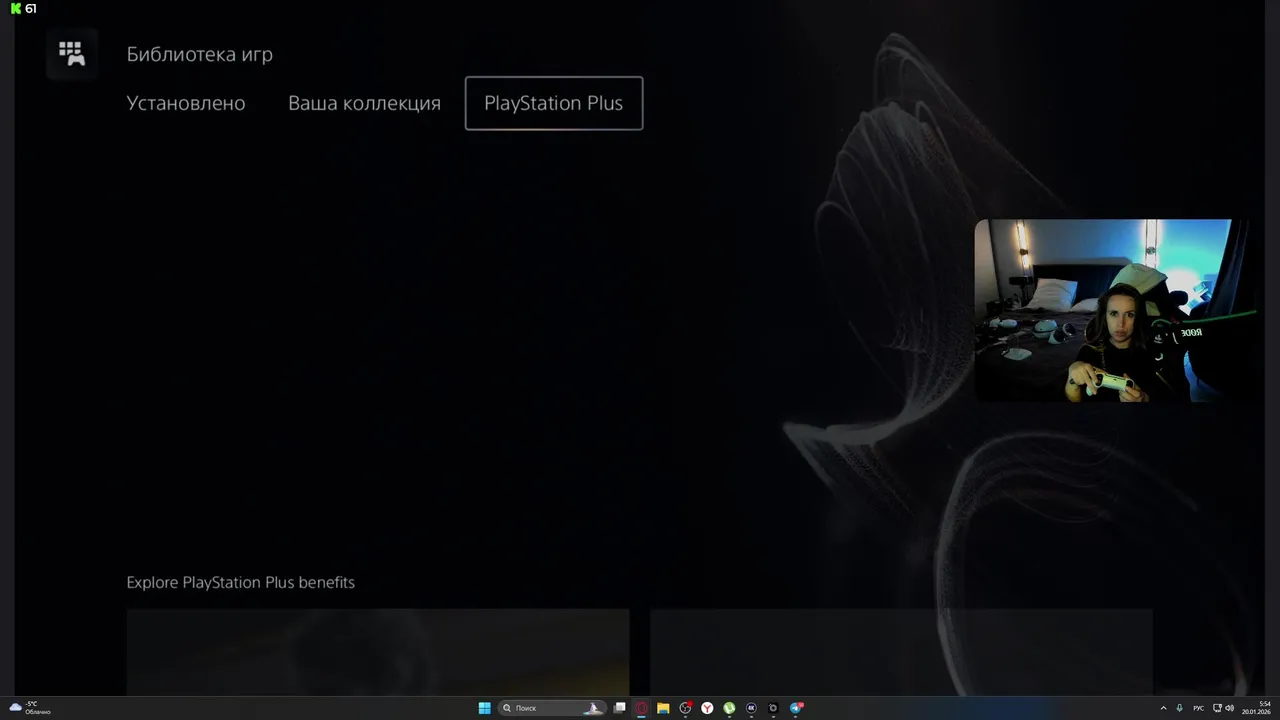The image size is (1280, 720).
Task: Click the Библиотека игр heading
Action: pos(199,54)
